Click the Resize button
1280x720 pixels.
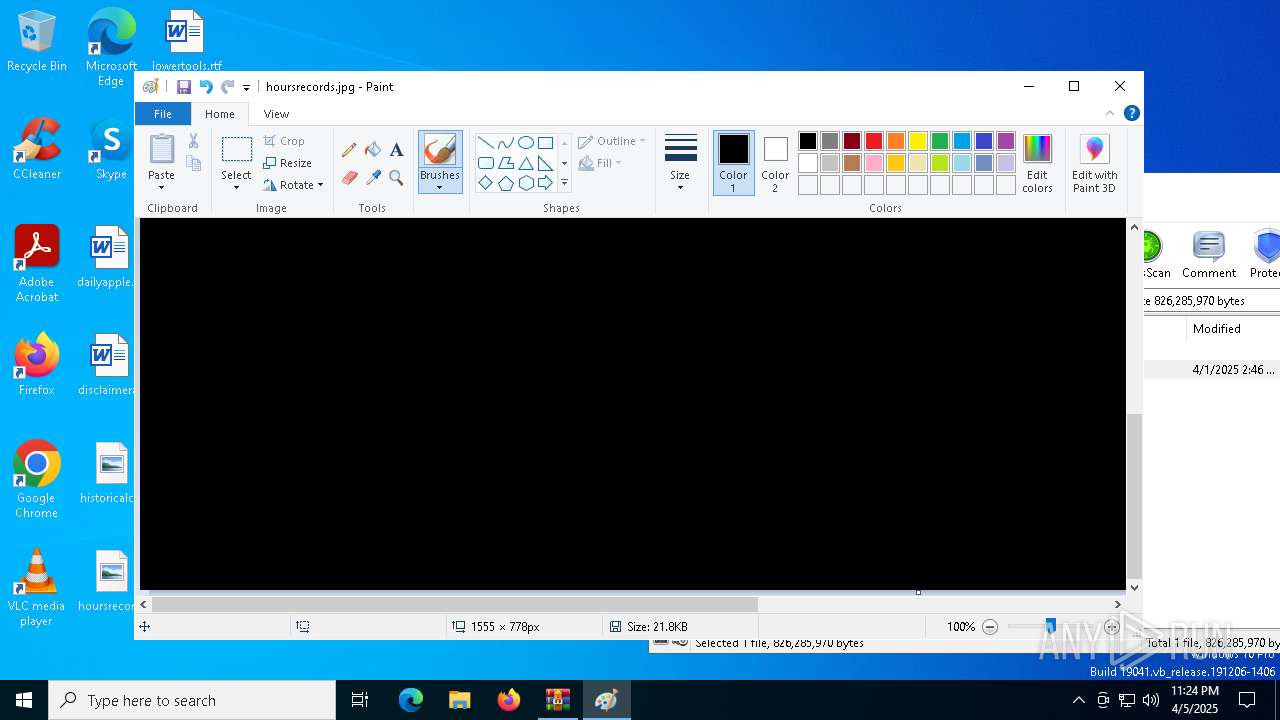pyautogui.click(x=287, y=163)
